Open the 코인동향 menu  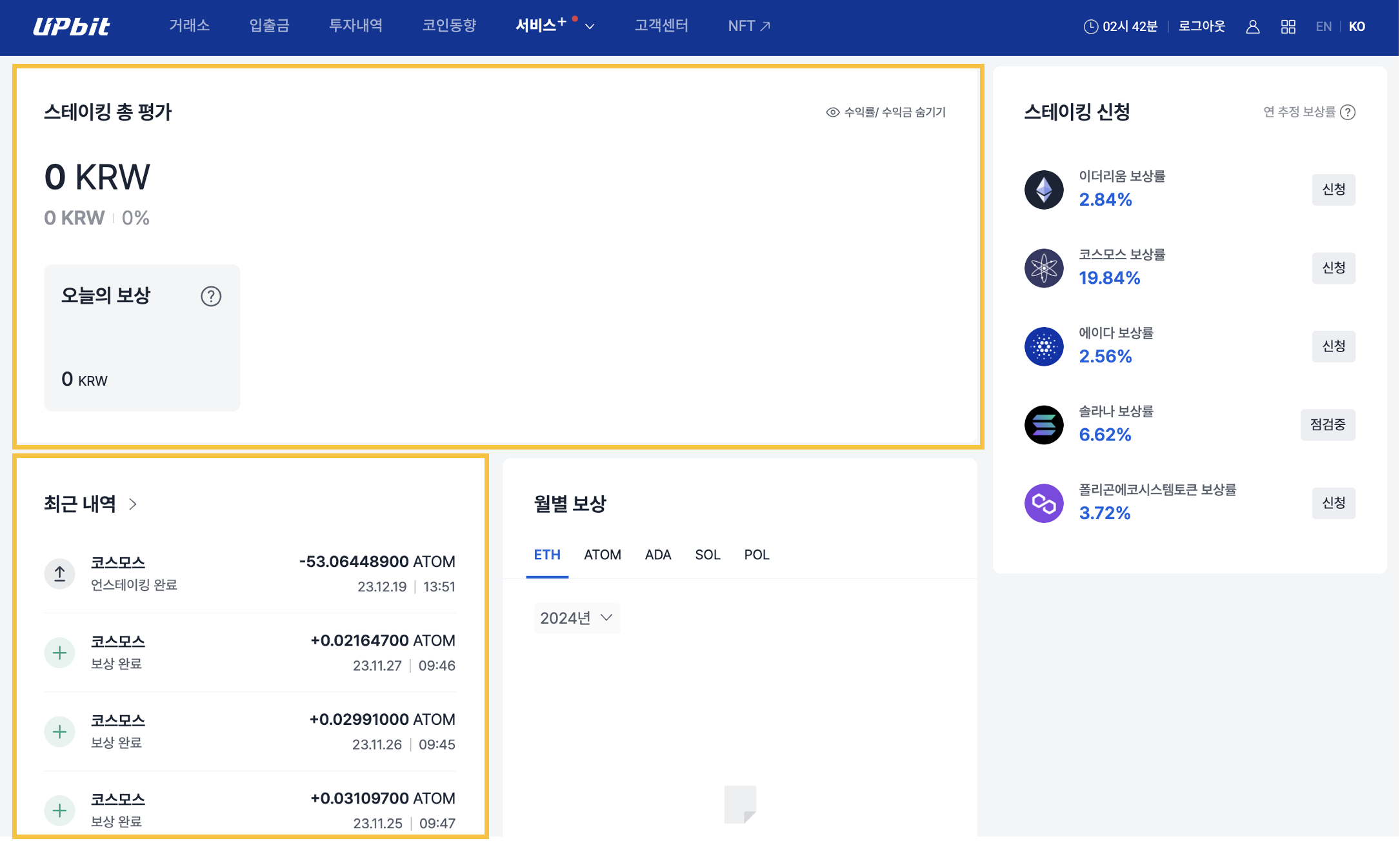click(x=450, y=26)
